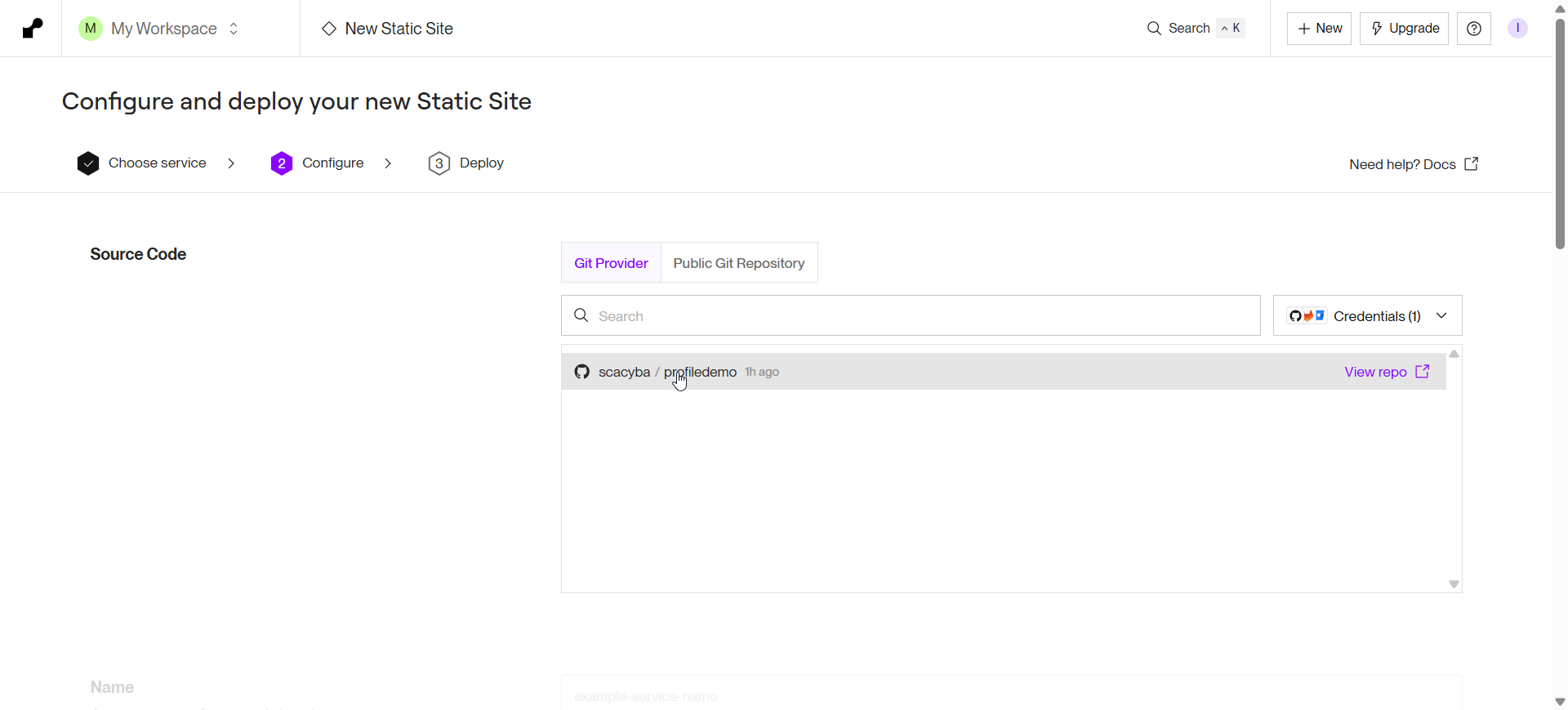The height and width of the screenshot is (710, 1568).
Task: Switch to Public Git Repository tab
Action: tap(739, 262)
